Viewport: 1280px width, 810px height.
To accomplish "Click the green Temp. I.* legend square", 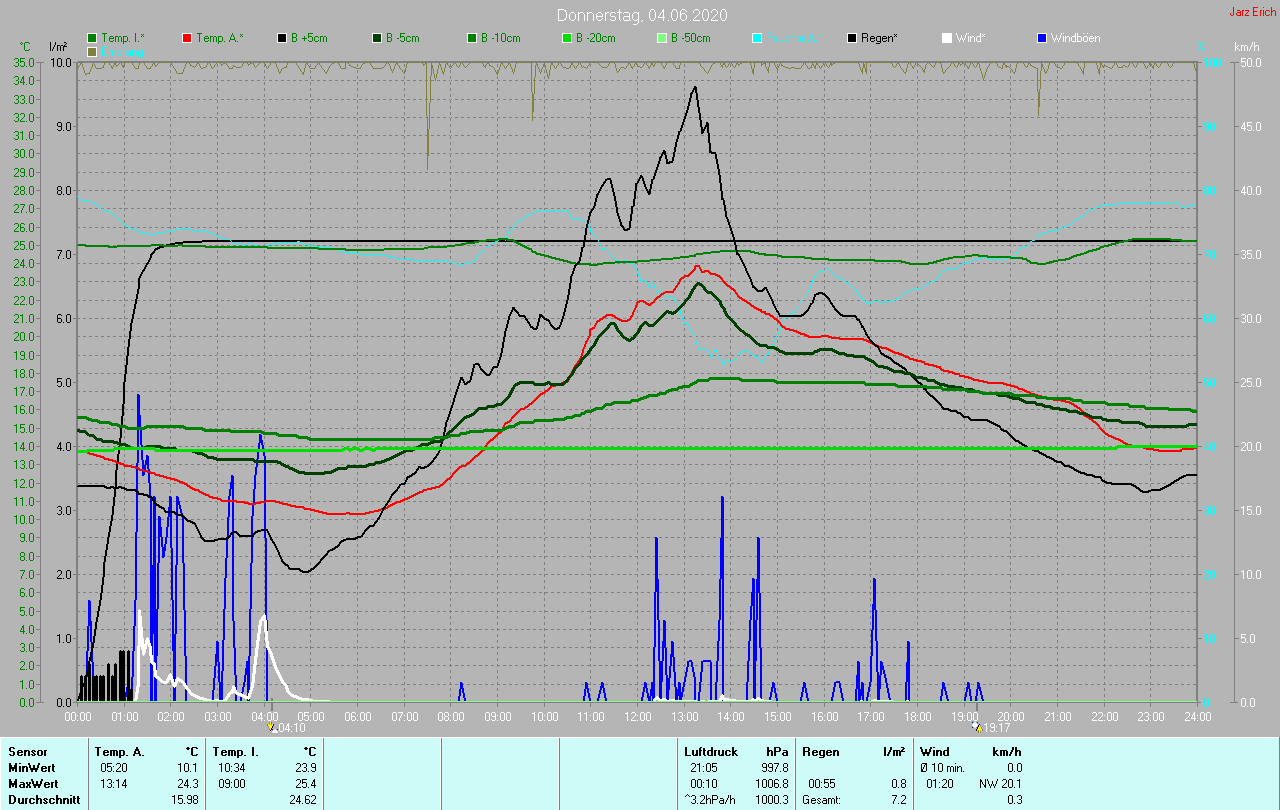I will [x=93, y=38].
